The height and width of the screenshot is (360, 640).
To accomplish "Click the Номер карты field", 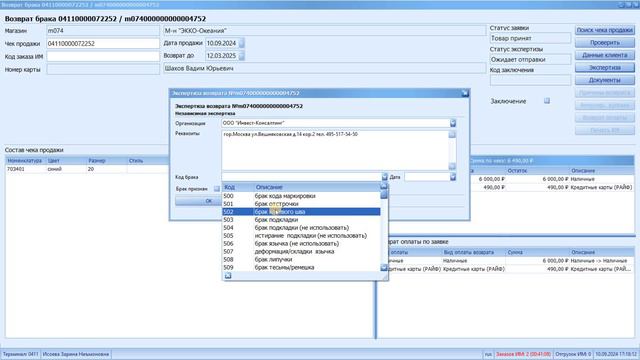I will tap(103, 69).
